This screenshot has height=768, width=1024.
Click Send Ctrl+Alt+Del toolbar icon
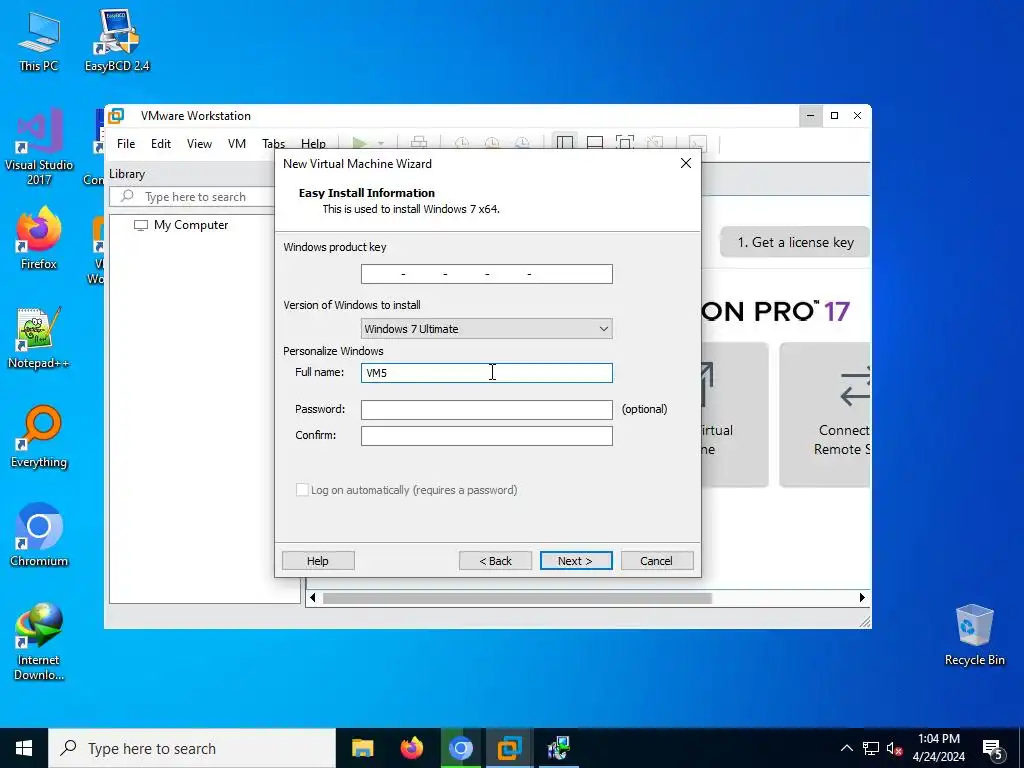click(419, 143)
